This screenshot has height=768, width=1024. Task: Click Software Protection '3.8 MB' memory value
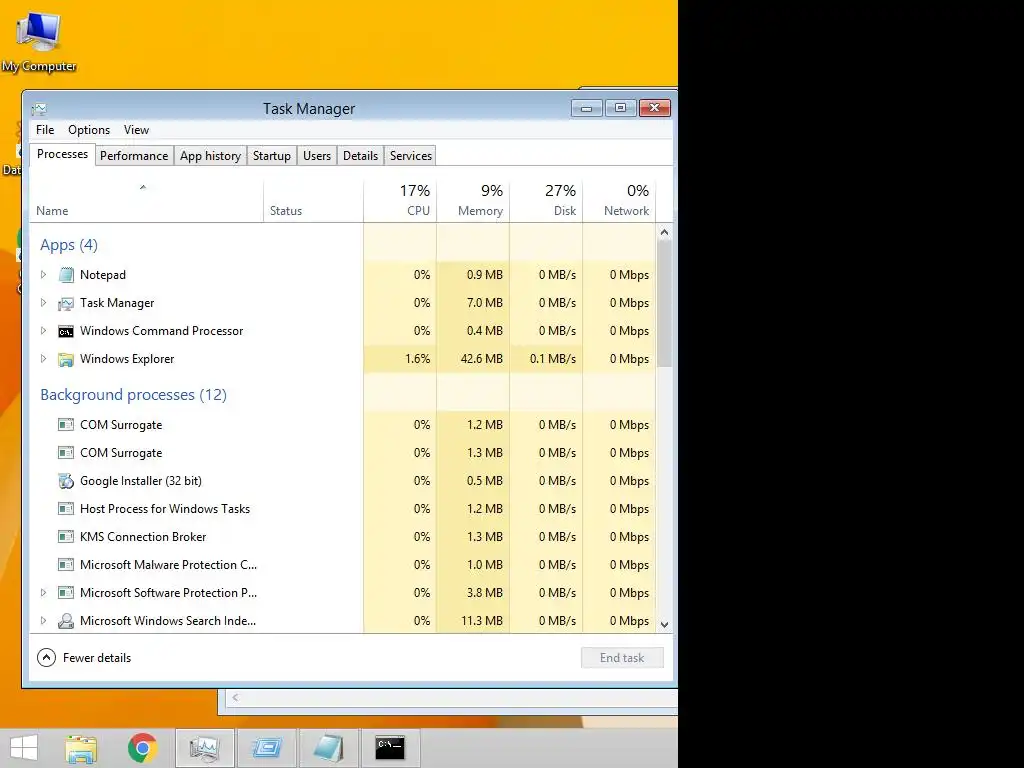[485, 593]
